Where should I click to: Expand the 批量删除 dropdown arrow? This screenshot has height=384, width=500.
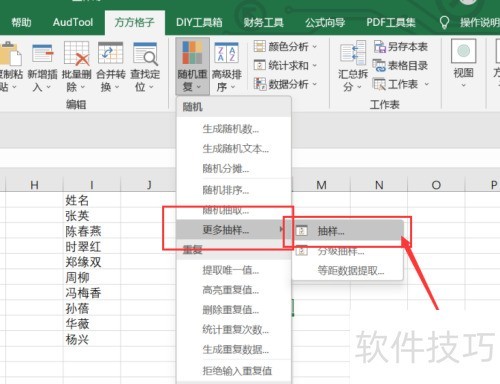82,87
